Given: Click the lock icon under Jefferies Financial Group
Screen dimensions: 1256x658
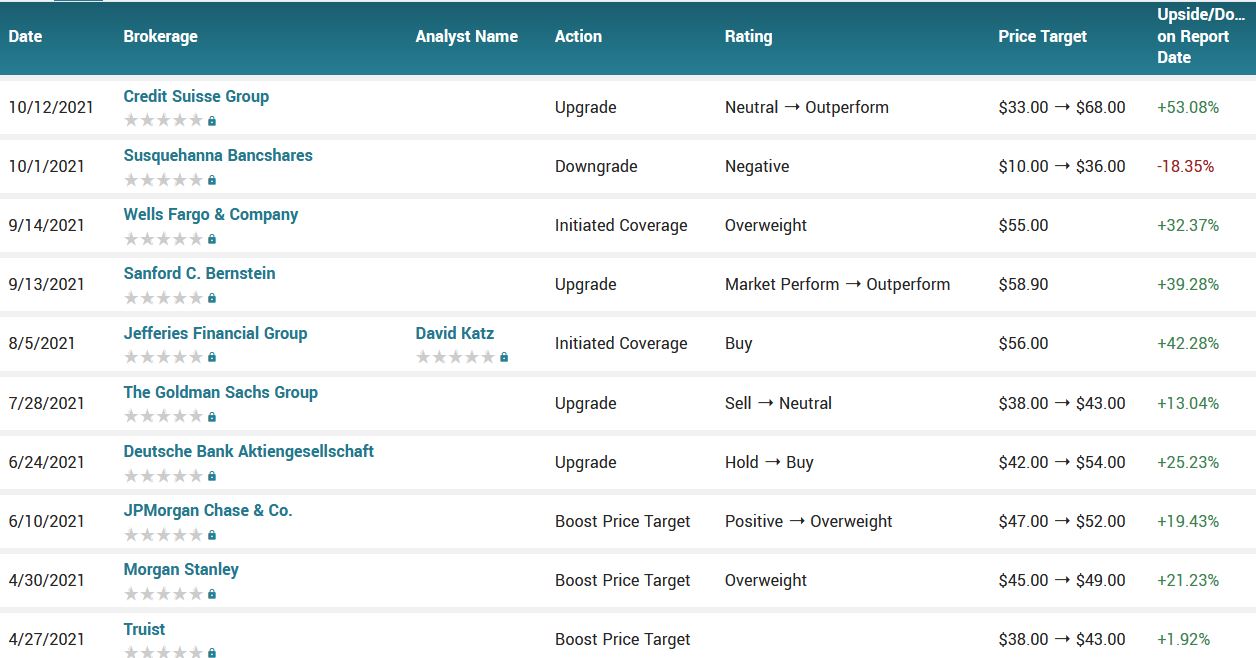Looking at the screenshot, I should pos(212,357).
